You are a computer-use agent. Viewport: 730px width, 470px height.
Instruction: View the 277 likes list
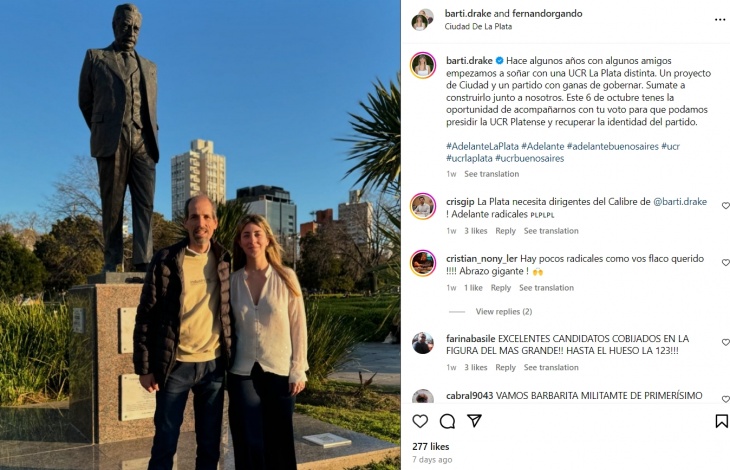[431, 446]
